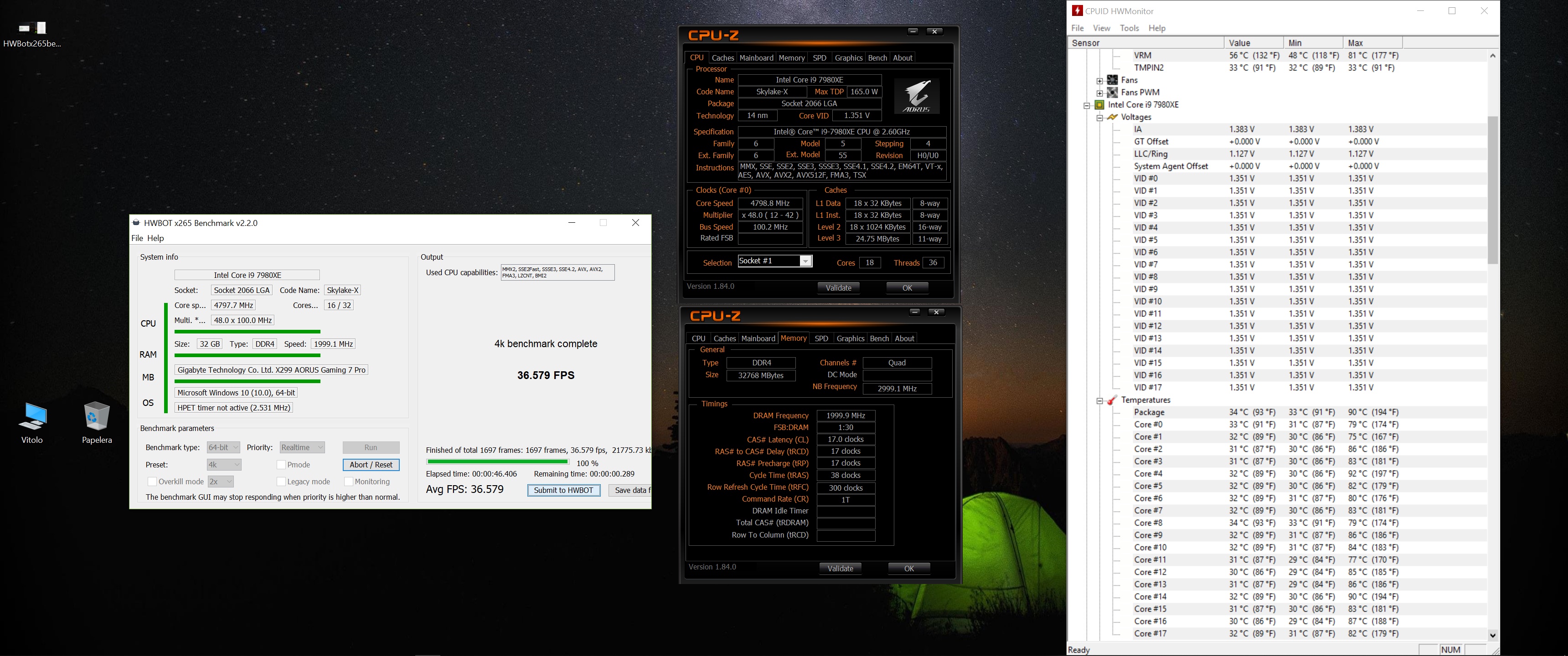Click OK in upper CPU-Z window

(907, 288)
